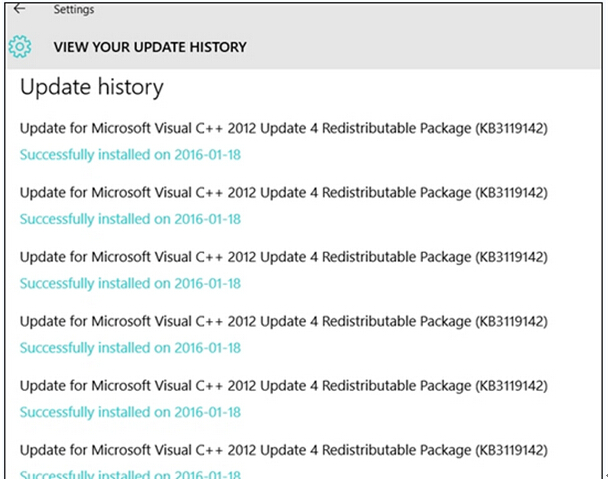Select the VIEW YOUR UPDATE HISTORY header

(x=150, y=47)
